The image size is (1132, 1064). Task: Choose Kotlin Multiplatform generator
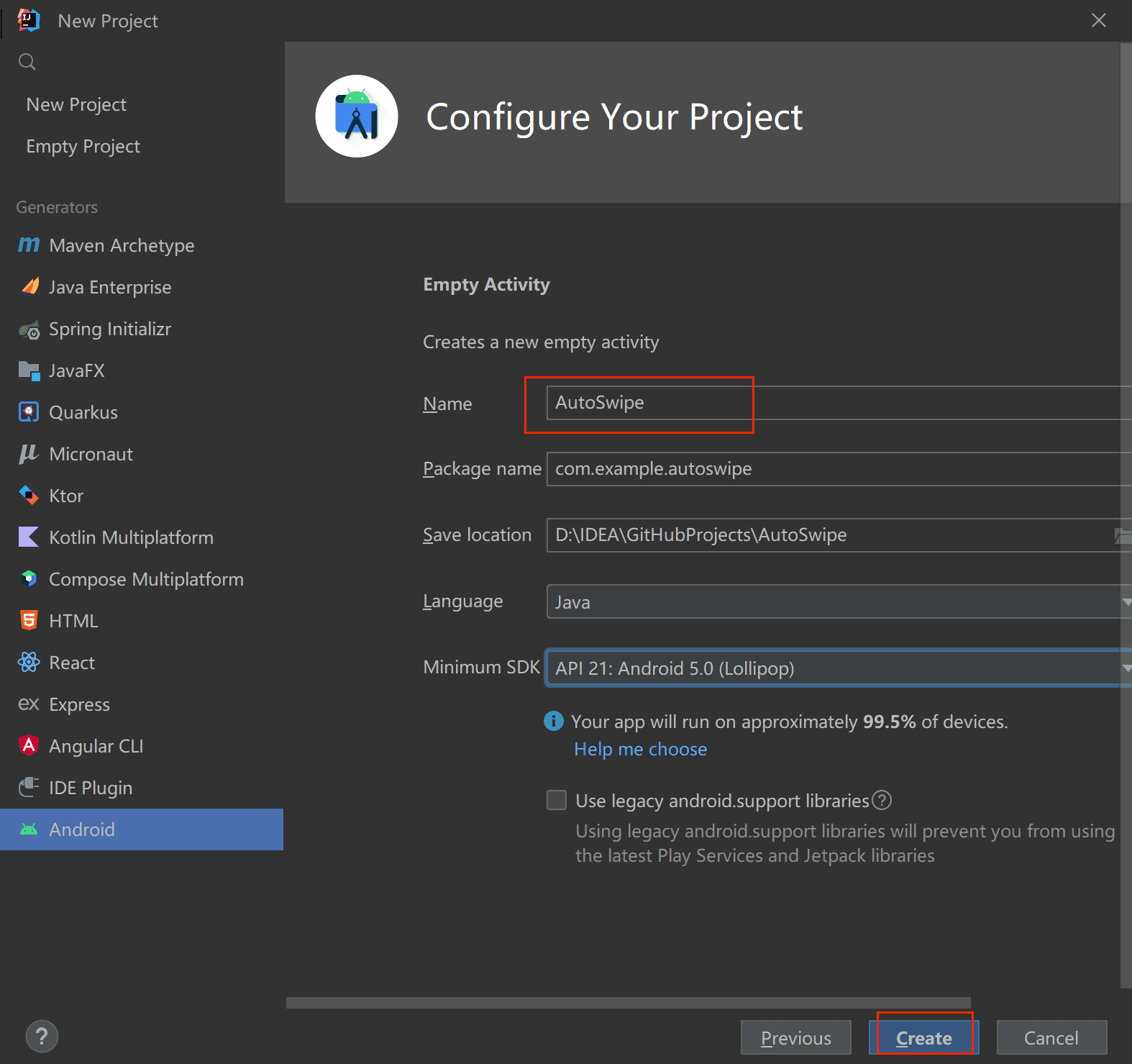point(142,537)
